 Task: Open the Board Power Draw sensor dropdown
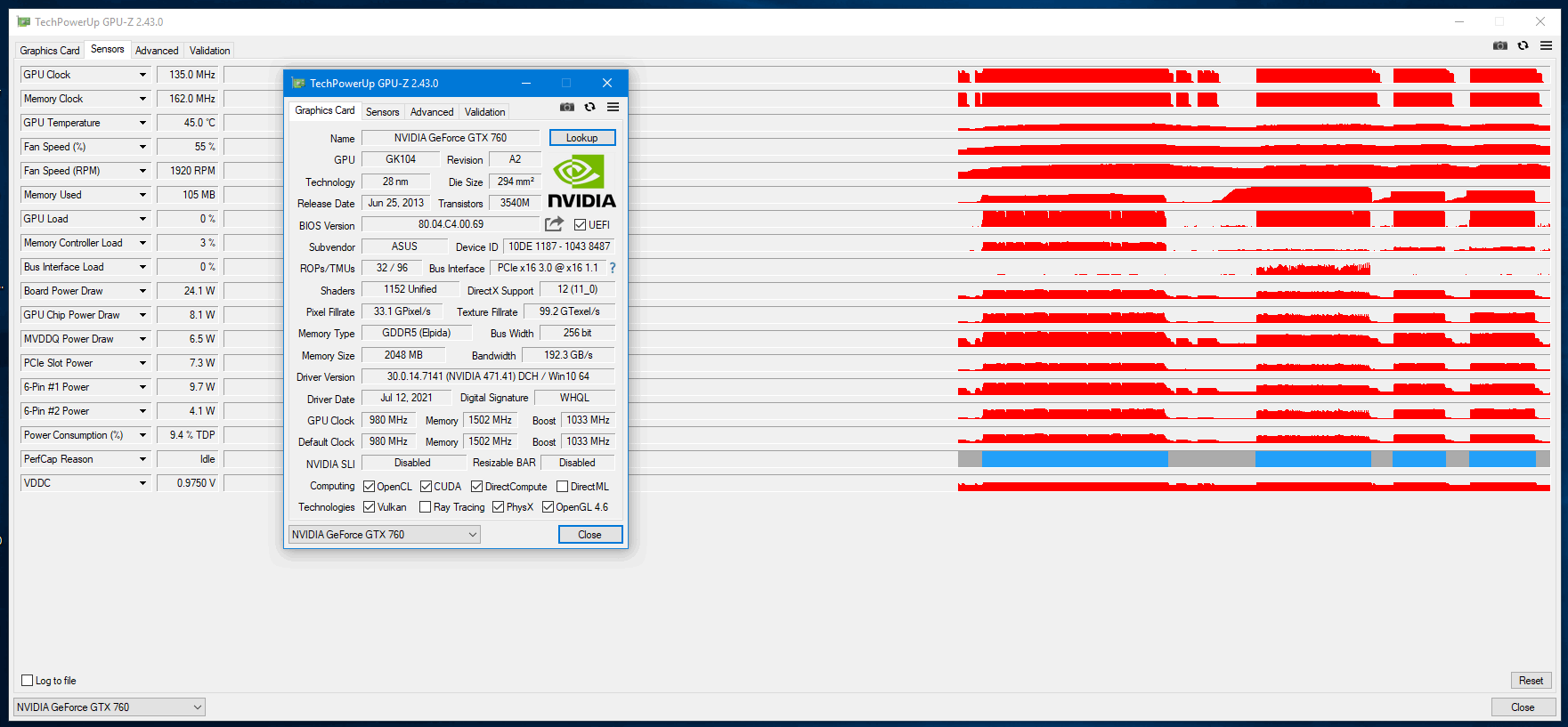142,291
